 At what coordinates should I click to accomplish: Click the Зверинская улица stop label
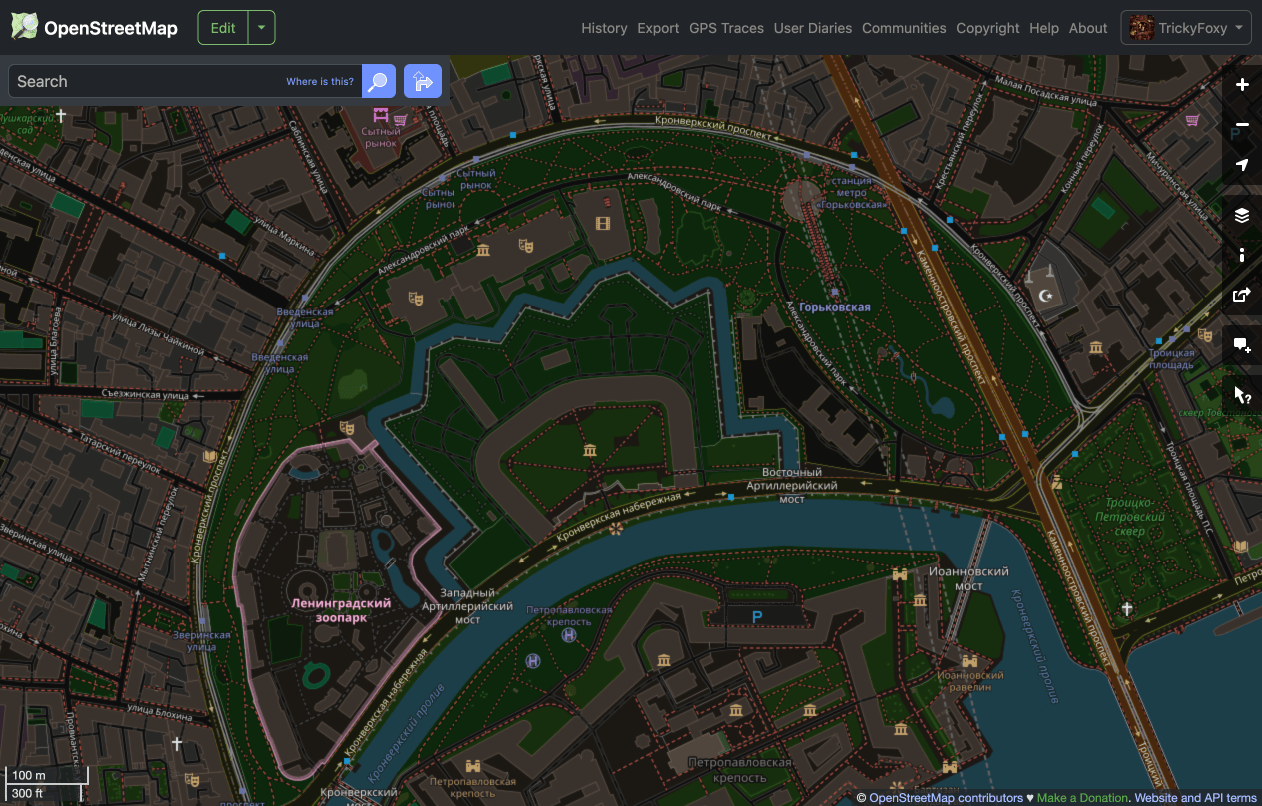click(x=201, y=640)
